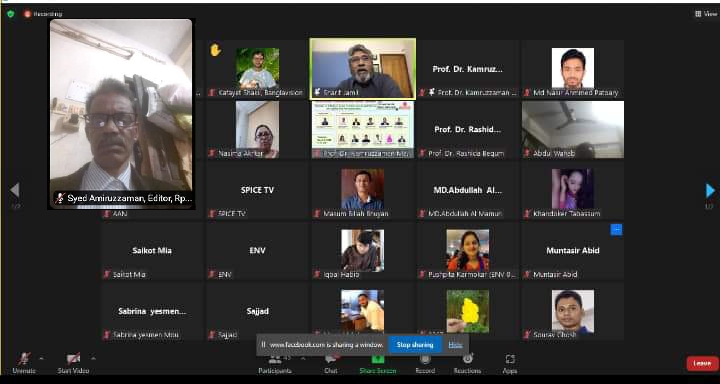This screenshot has width=720, height=384.
Task: Click the green Share Screen icon
Action: tap(377, 359)
